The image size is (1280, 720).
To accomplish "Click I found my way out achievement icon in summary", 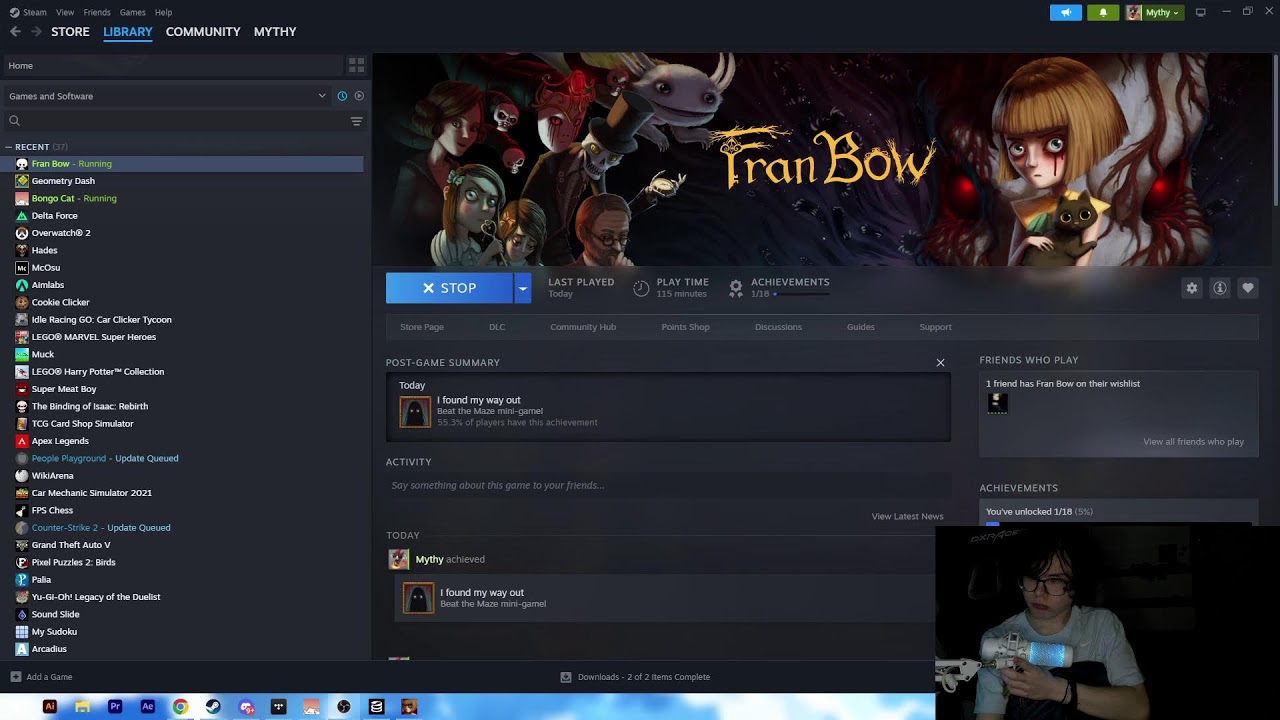I will pyautogui.click(x=415, y=411).
